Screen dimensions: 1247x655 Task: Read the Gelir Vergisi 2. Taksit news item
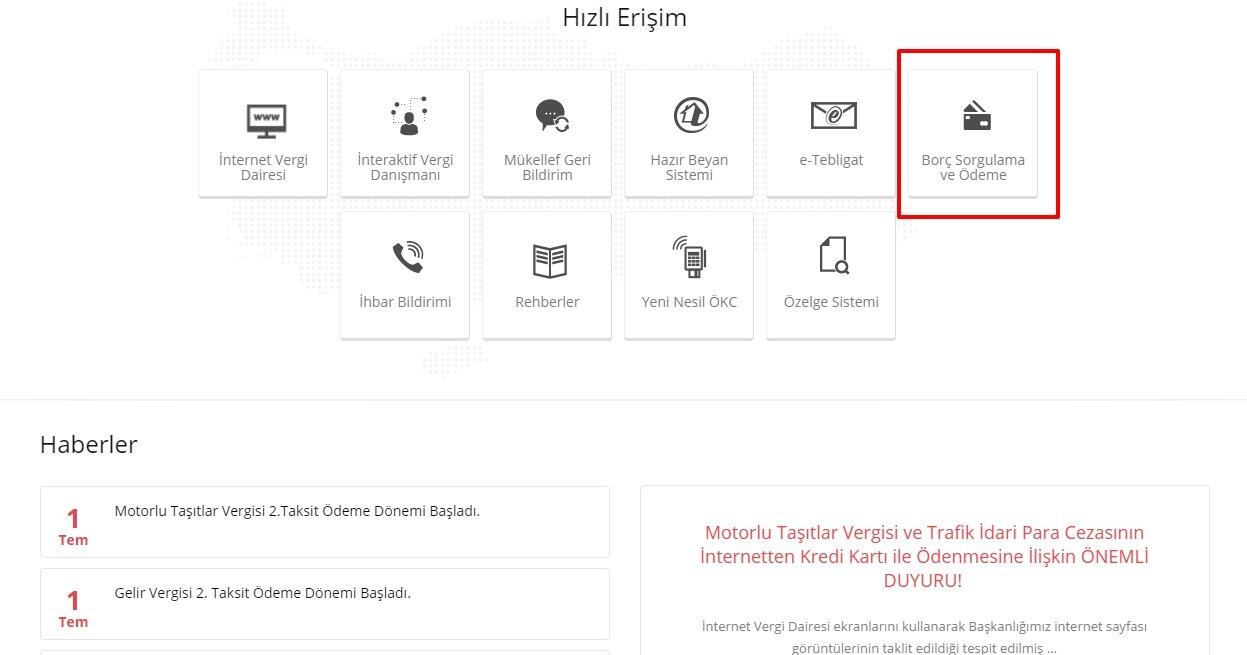pyautogui.click(x=263, y=593)
